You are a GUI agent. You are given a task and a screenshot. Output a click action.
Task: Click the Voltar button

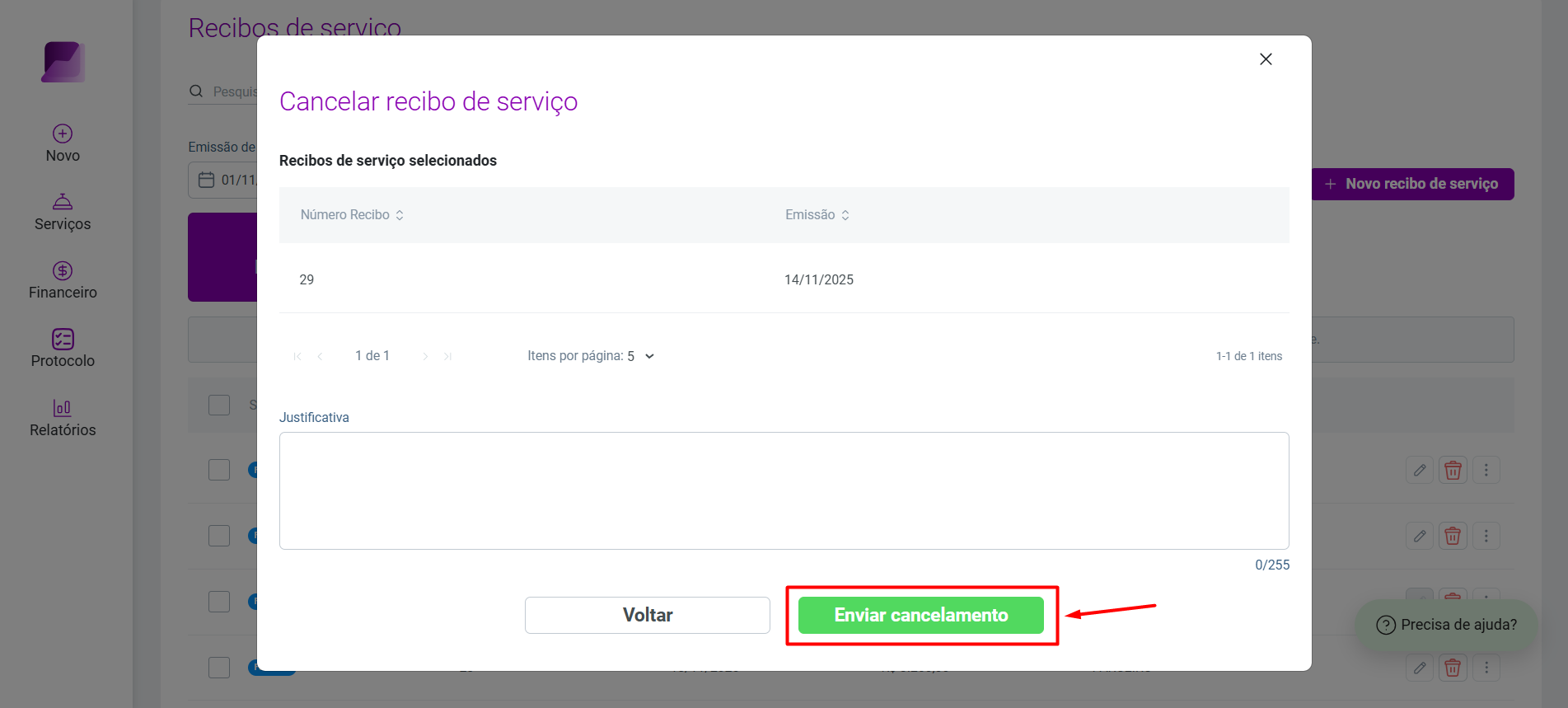pos(647,615)
